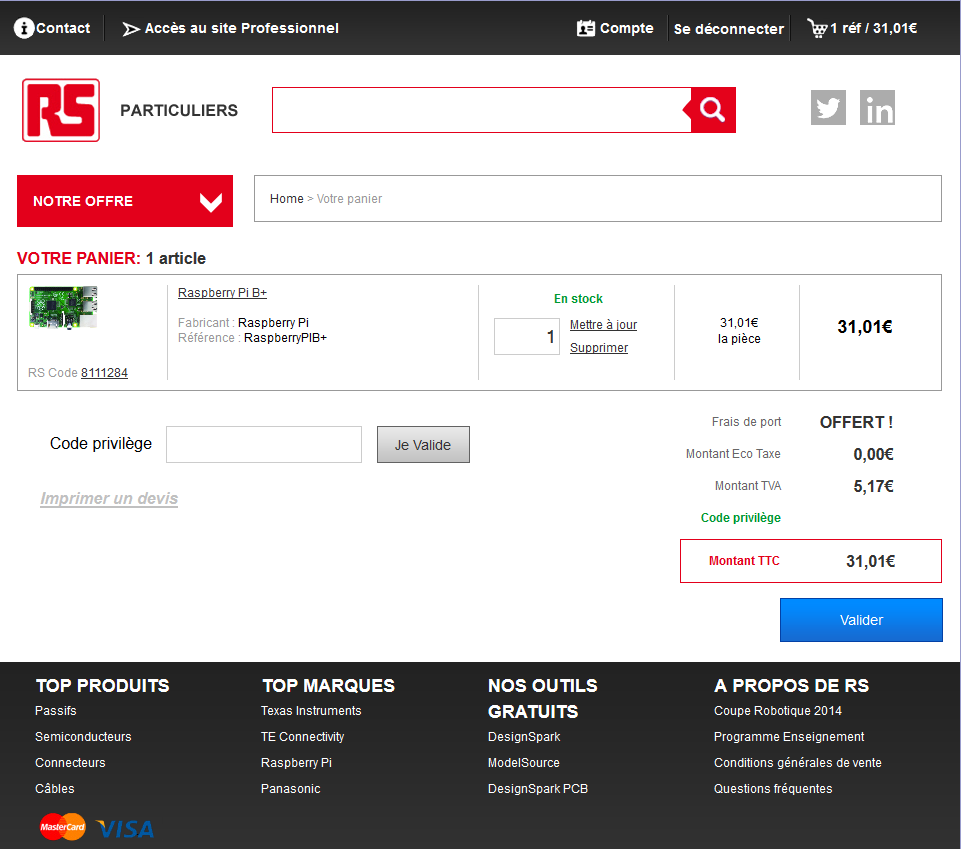Open cart summary 1 réf / 31,01€
This screenshot has height=849, width=961.
click(873, 28)
